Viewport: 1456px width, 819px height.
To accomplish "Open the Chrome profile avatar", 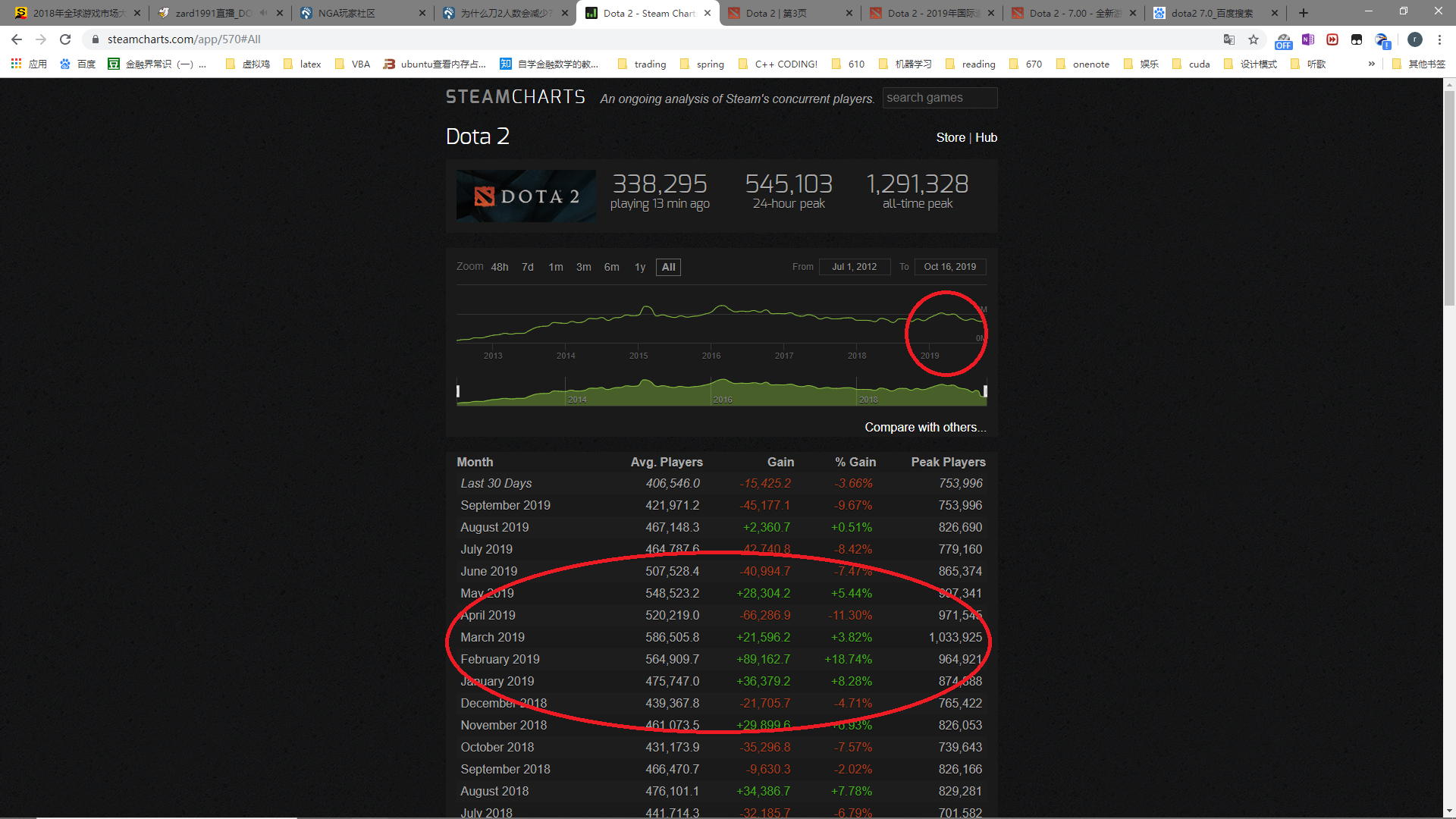I will tap(1415, 39).
